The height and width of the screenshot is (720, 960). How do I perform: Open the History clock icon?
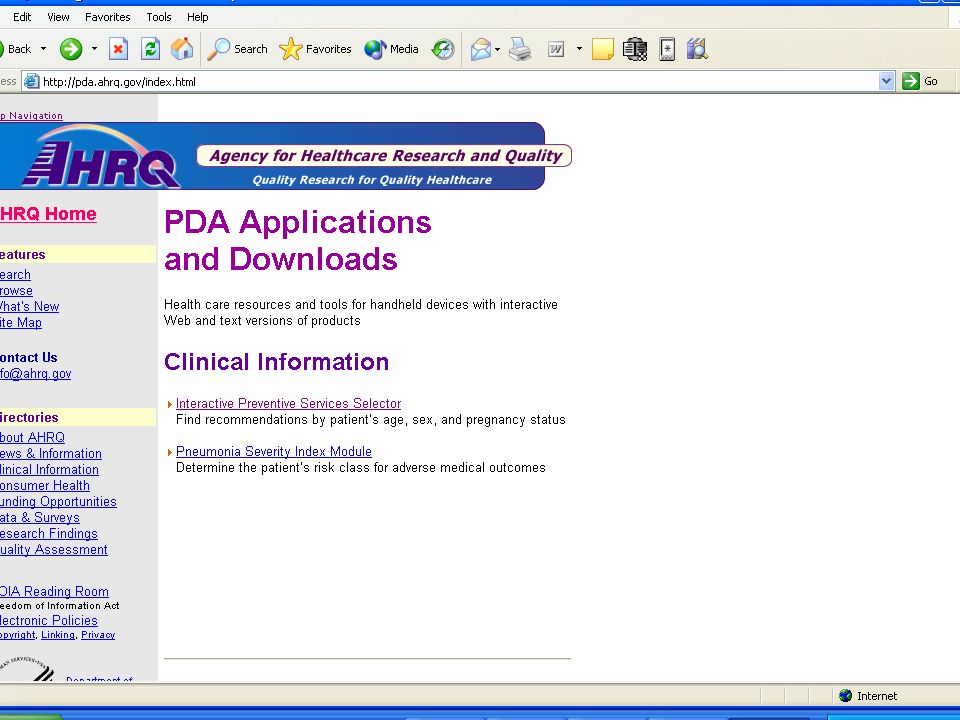(x=443, y=49)
